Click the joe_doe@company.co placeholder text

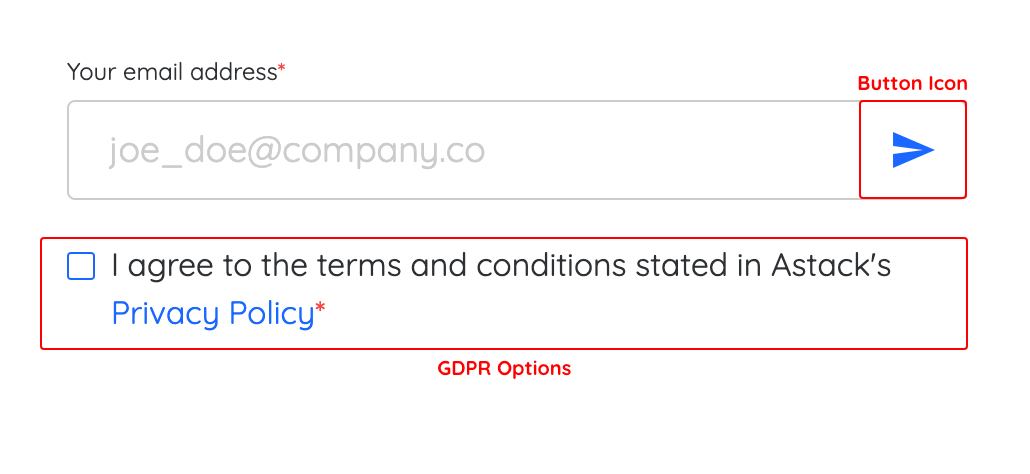[x=297, y=151]
